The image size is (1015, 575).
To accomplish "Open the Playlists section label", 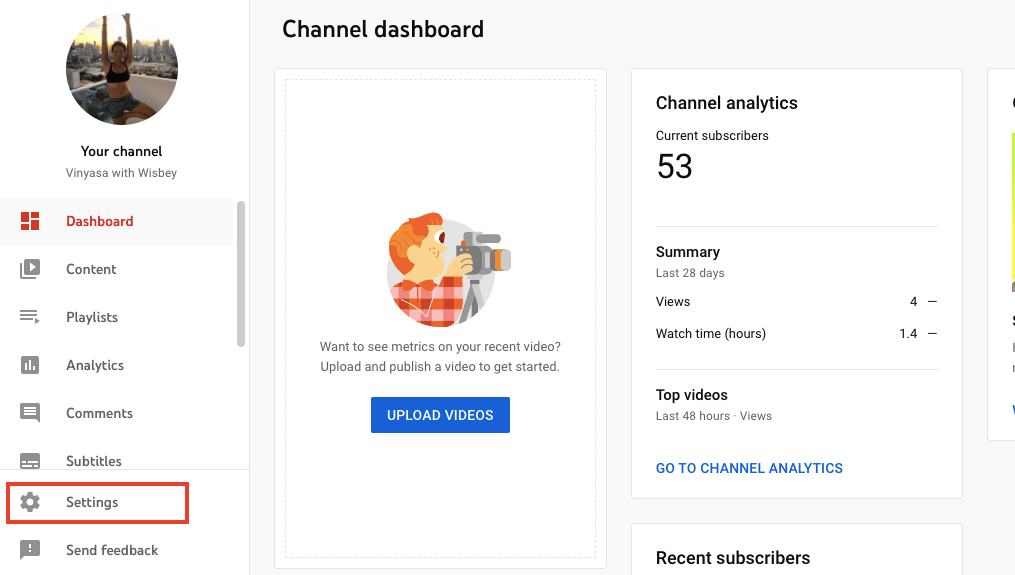I will [92, 317].
